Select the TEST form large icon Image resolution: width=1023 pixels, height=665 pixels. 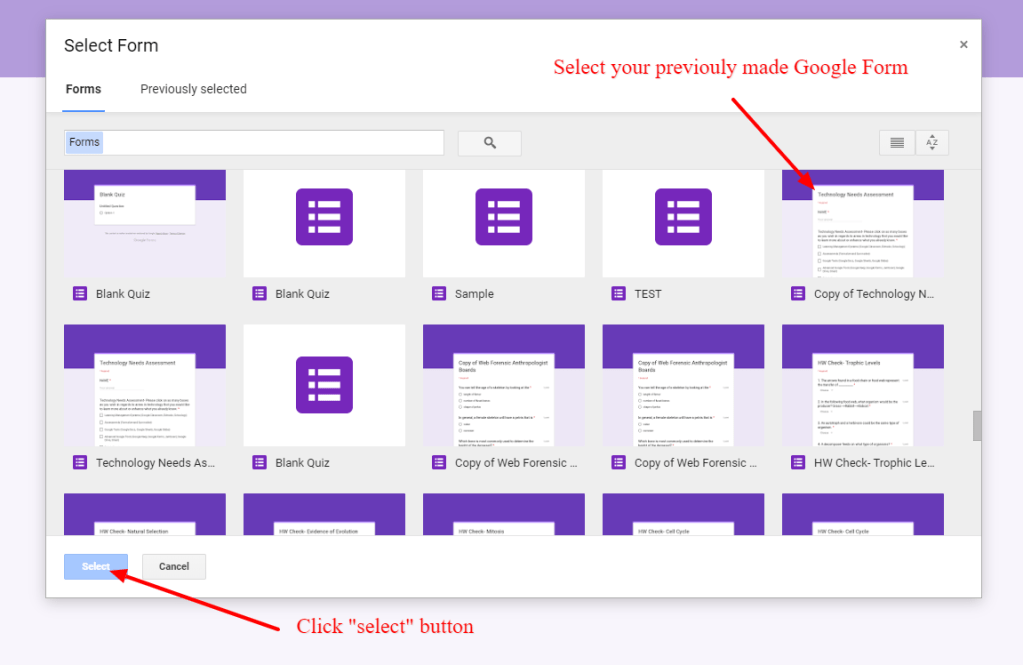[x=683, y=217]
